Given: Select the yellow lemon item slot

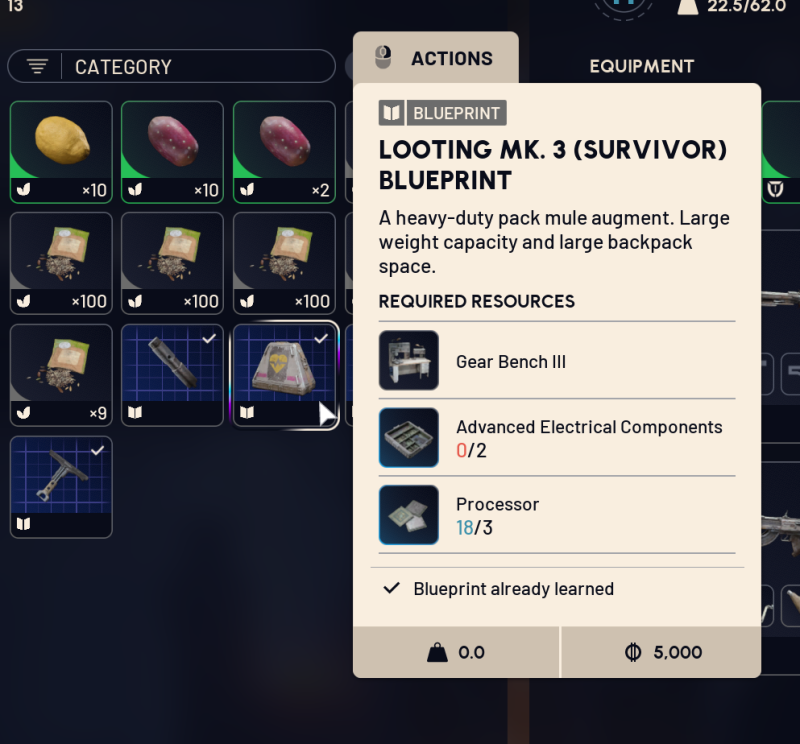Looking at the screenshot, I should 61,152.
